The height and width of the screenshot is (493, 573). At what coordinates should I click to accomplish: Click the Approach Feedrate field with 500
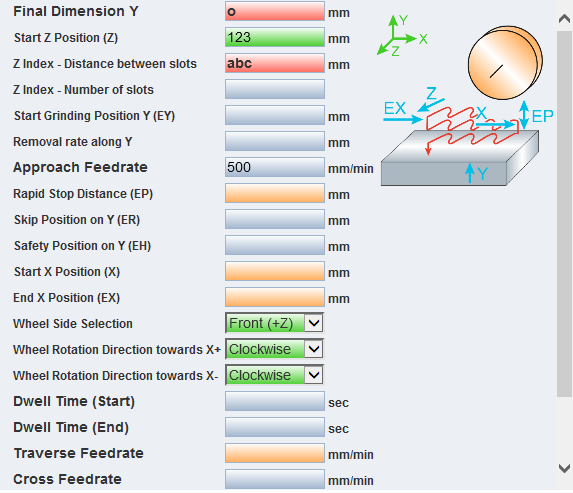(x=275, y=167)
